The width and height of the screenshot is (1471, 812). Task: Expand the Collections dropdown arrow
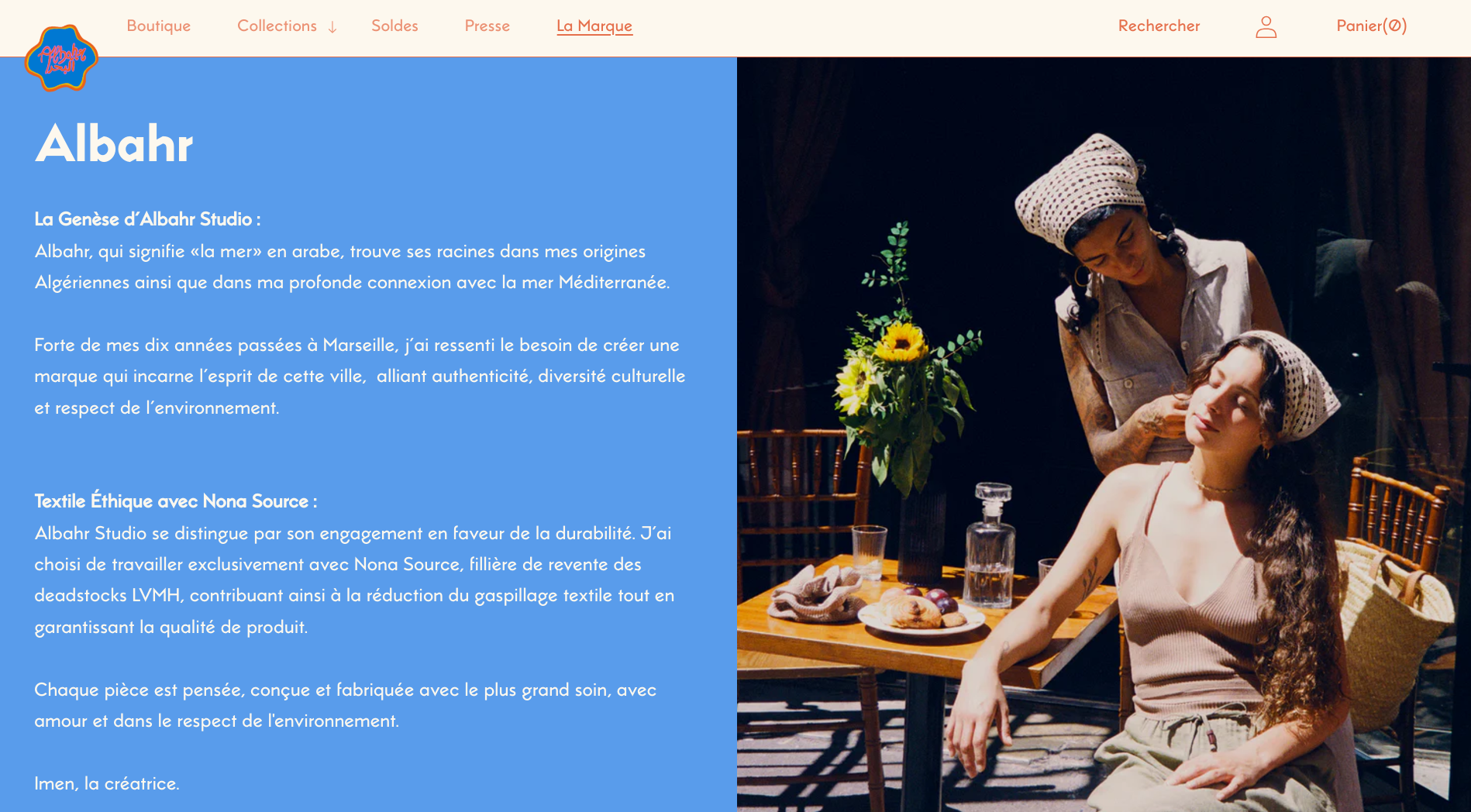pos(332,27)
